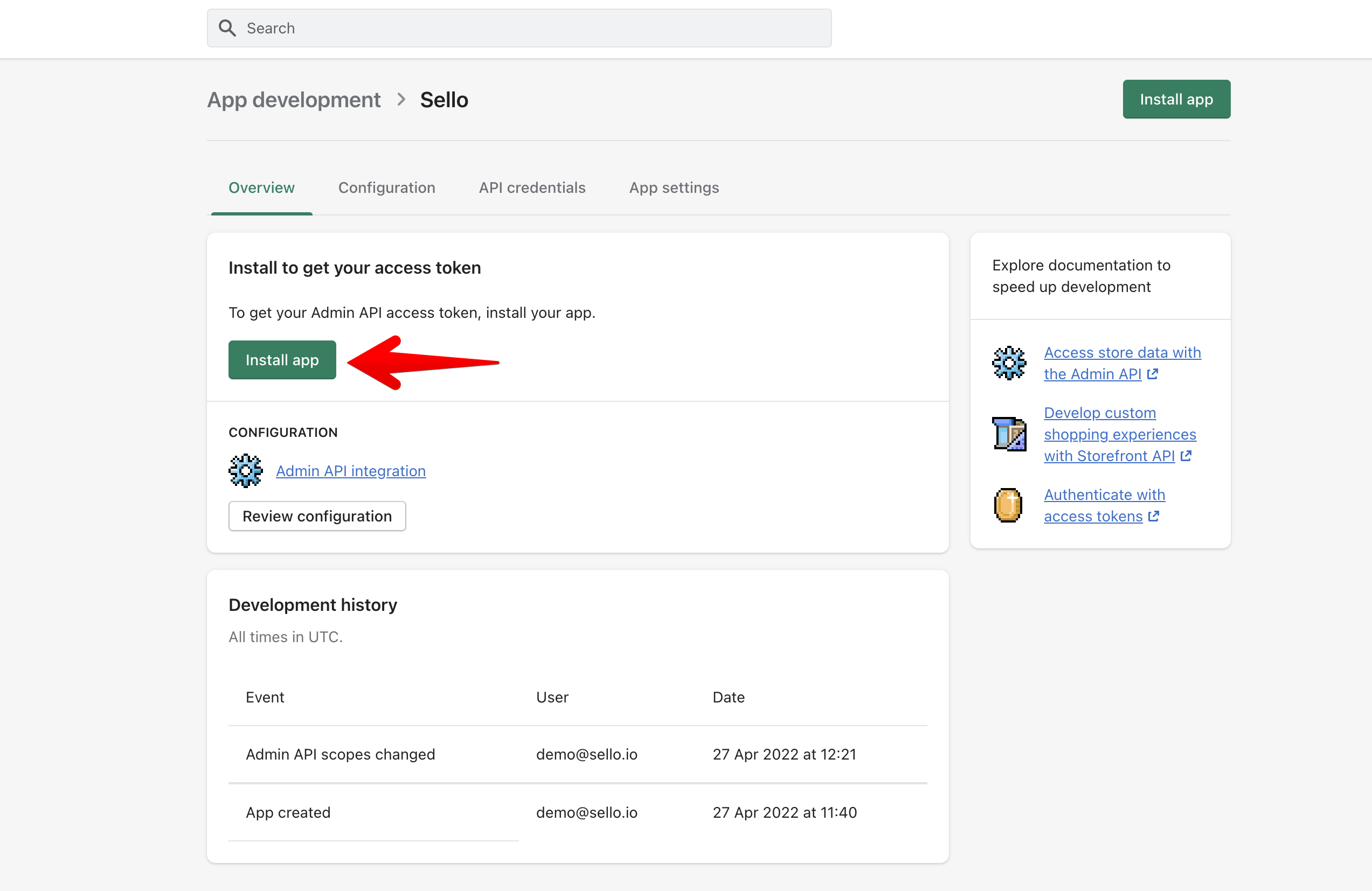Click the User column header

(x=552, y=698)
